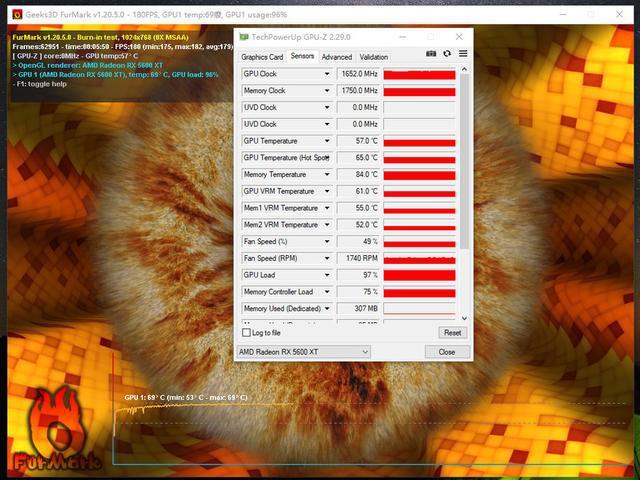Screen dimensions: 640x480
Task: Click the 1740 RPM fan speed value
Action: tap(358, 258)
